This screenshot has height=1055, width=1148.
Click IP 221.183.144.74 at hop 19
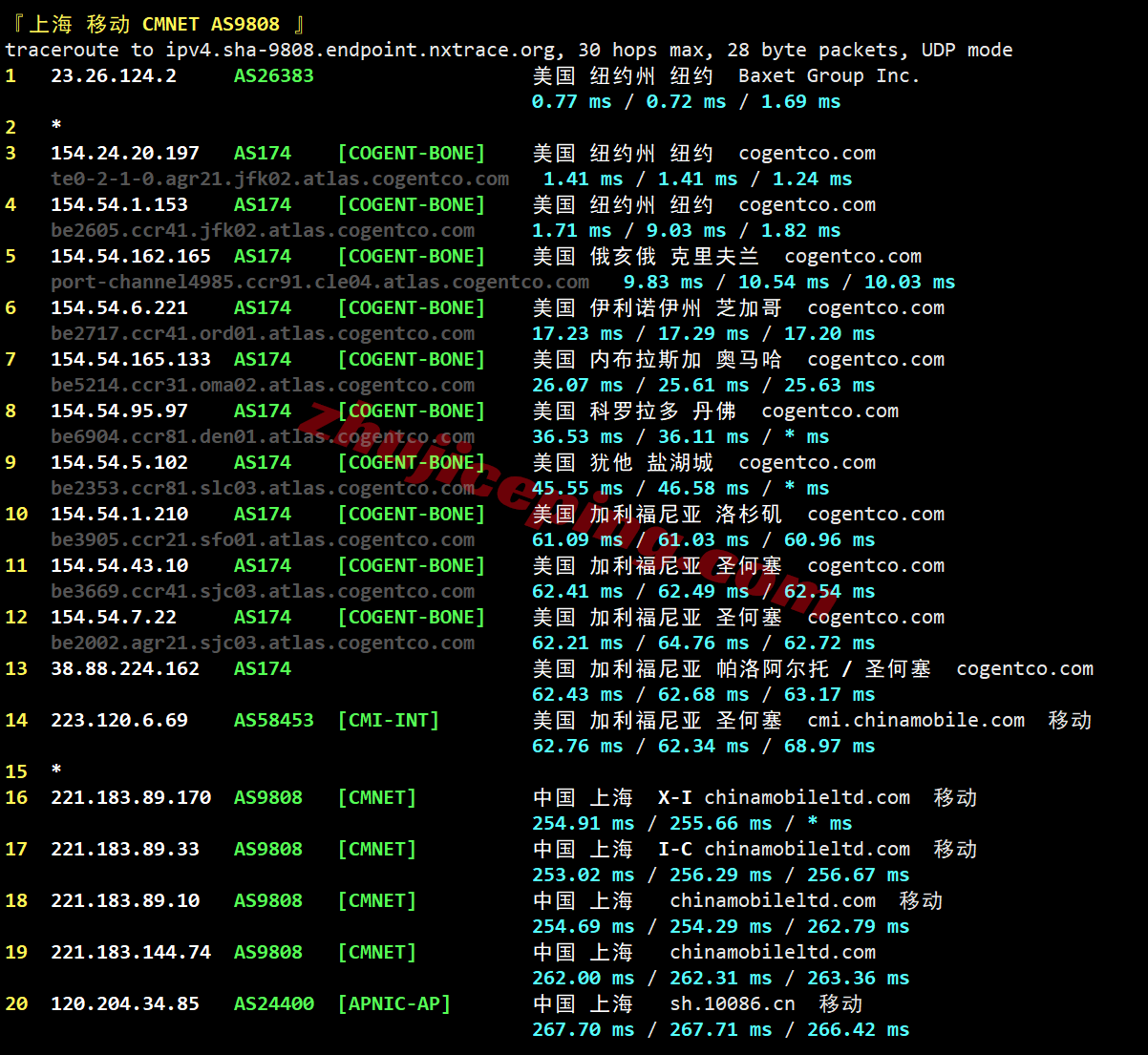point(131,952)
